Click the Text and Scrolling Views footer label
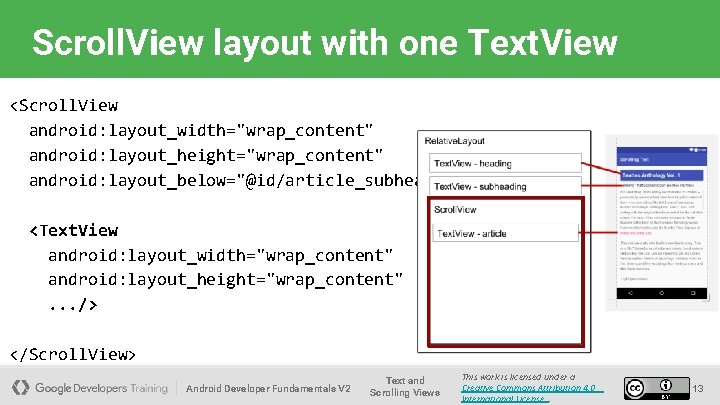The width and height of the screenshot is (720, 405). pos(405,387)
